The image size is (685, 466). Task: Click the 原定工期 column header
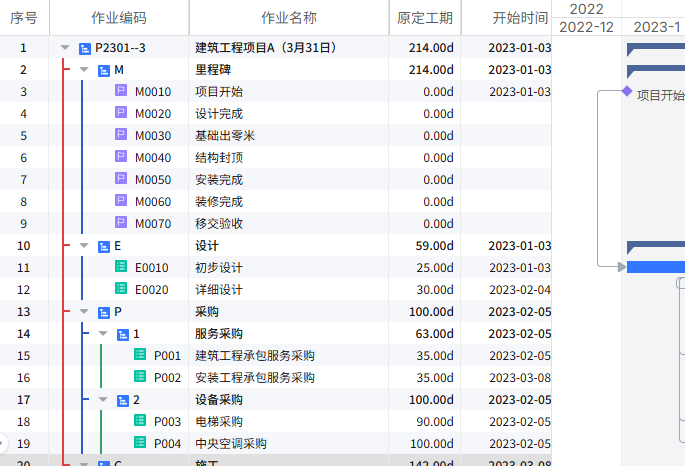[x=424, y=18]
